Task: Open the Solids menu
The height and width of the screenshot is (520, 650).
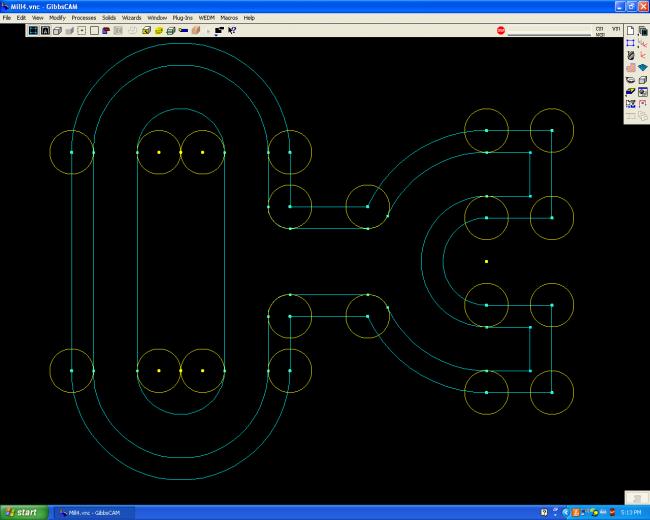Action: (x=109, y=18)
